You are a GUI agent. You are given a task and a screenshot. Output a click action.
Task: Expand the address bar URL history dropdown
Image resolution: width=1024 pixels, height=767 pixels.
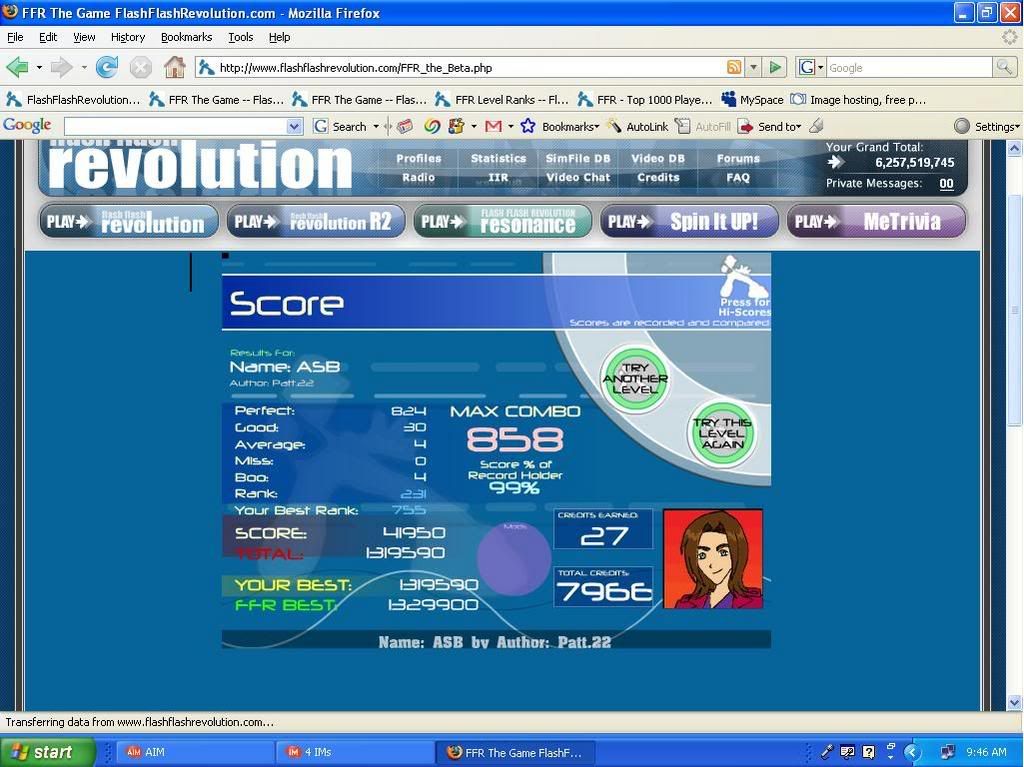(x=754, y=68)
